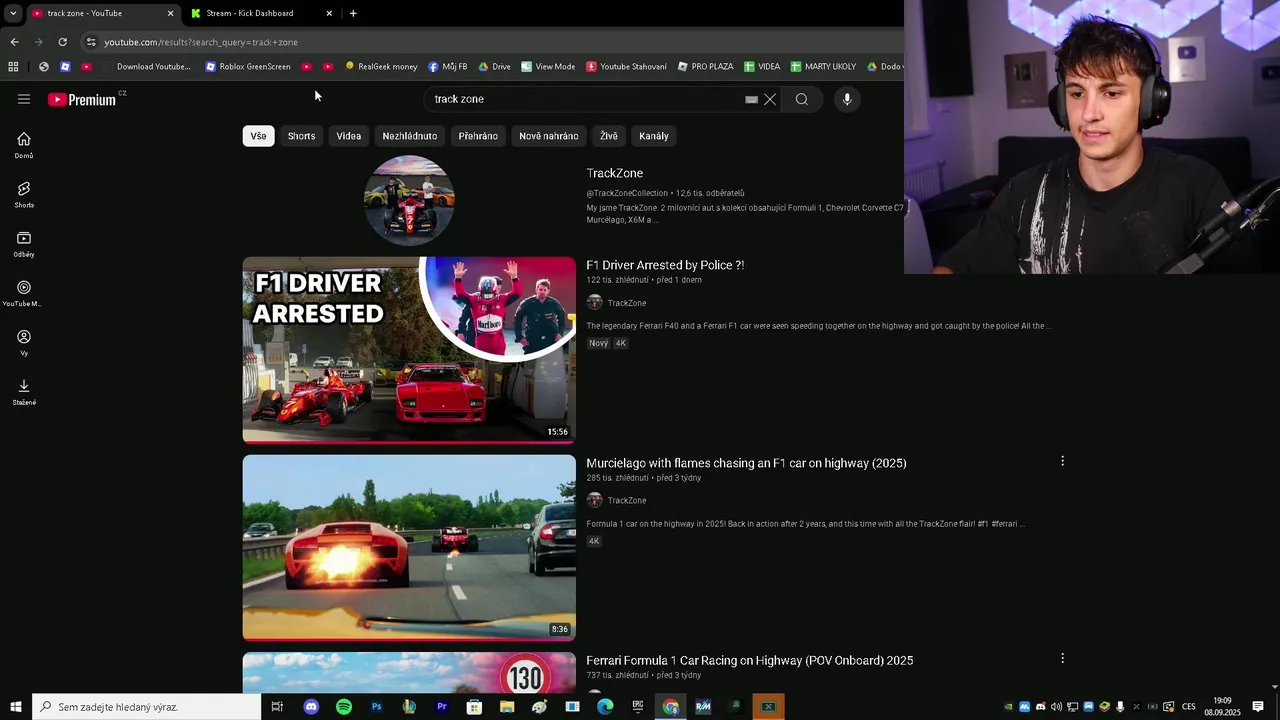The width and height of the screenshot is (1280, 720).
Task: Open YouTube Music in the sidebar
Action: [x=24, y=293]
